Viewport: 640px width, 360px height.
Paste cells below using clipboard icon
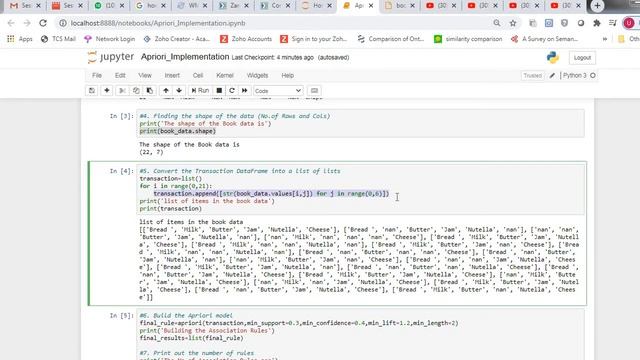[150, 91]
